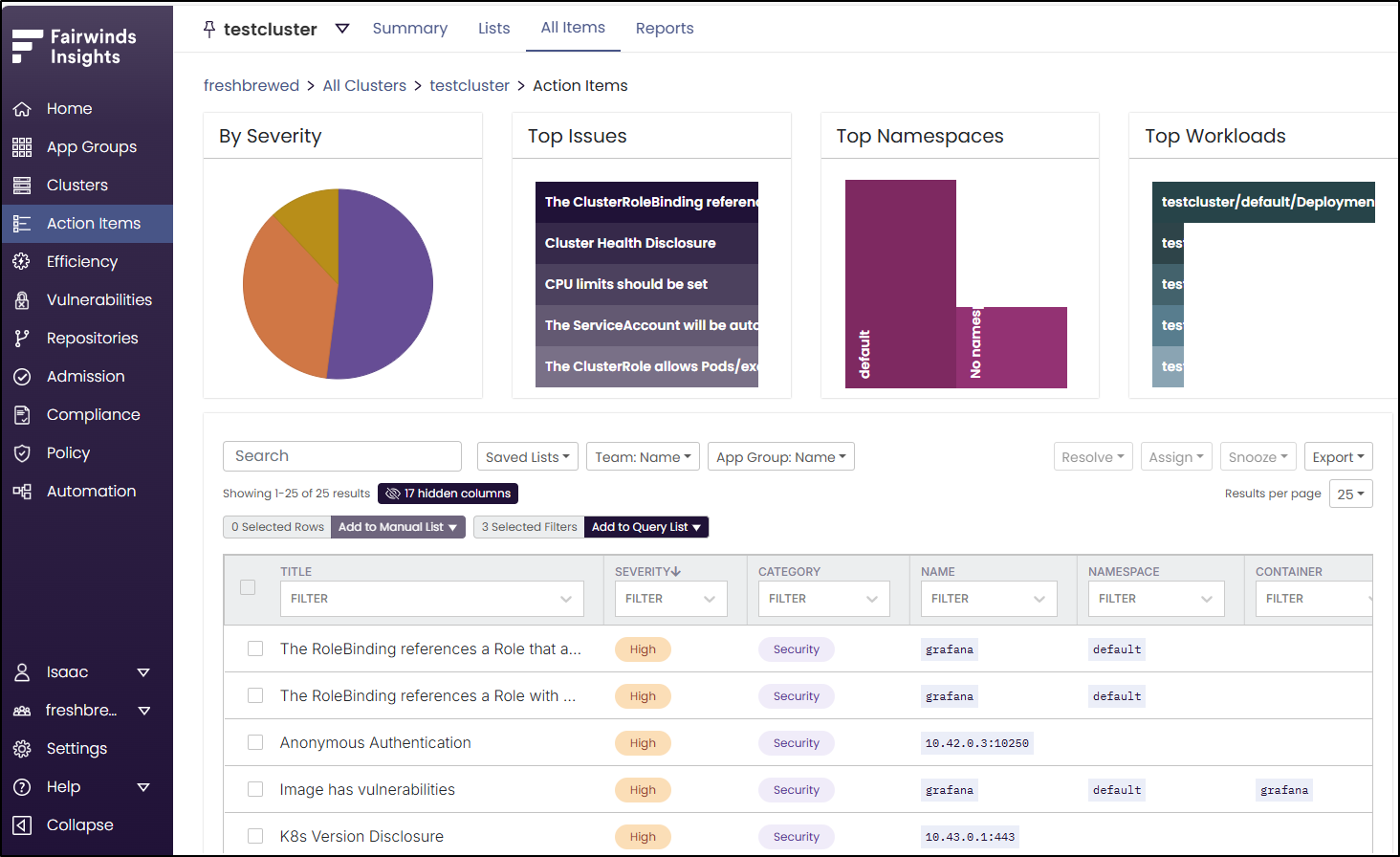
Task: Open the Team: Name dropdown
Action: coord(644,457)
